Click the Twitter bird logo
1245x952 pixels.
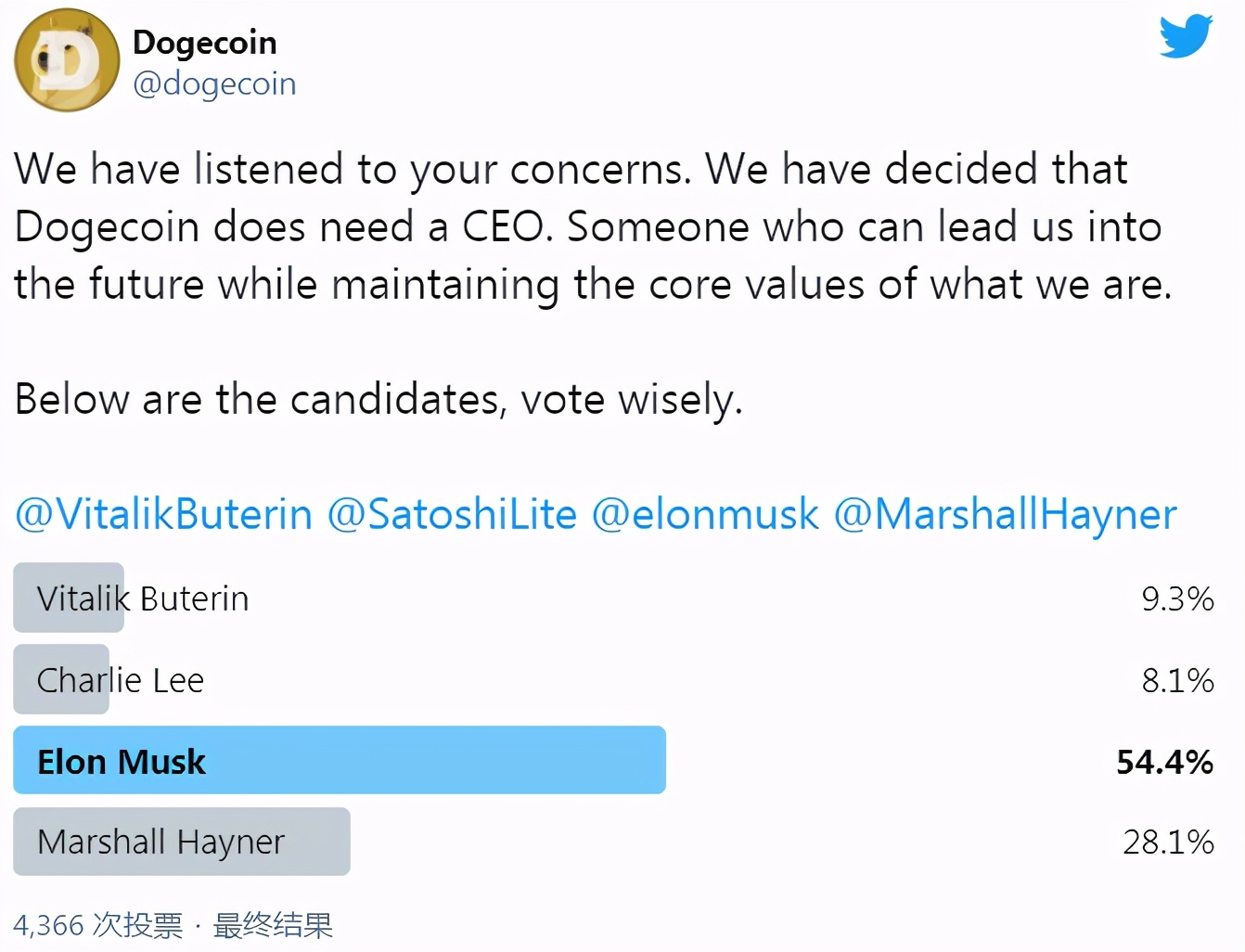(x=1186, y=37)
